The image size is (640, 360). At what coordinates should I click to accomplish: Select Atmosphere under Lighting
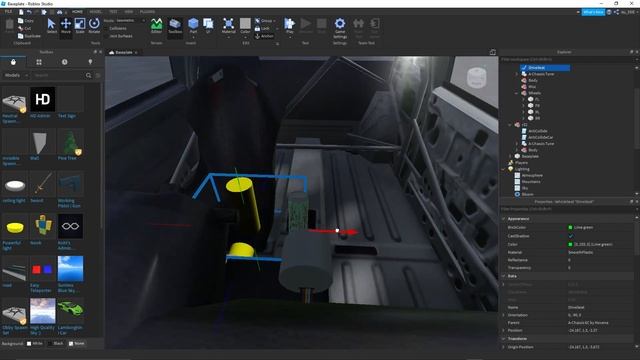(x=531, y=176)
